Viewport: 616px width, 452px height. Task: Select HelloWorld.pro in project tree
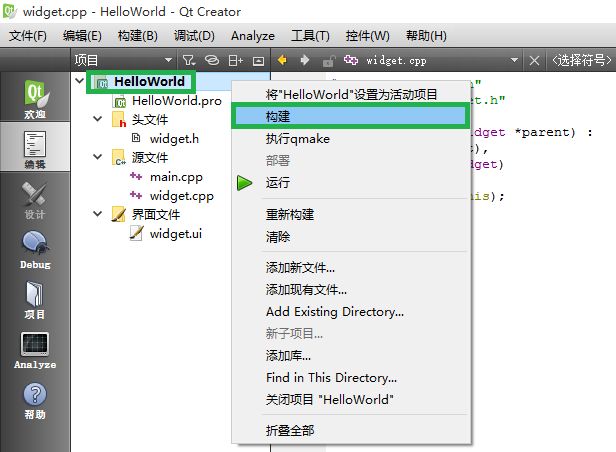coord(177,101)
